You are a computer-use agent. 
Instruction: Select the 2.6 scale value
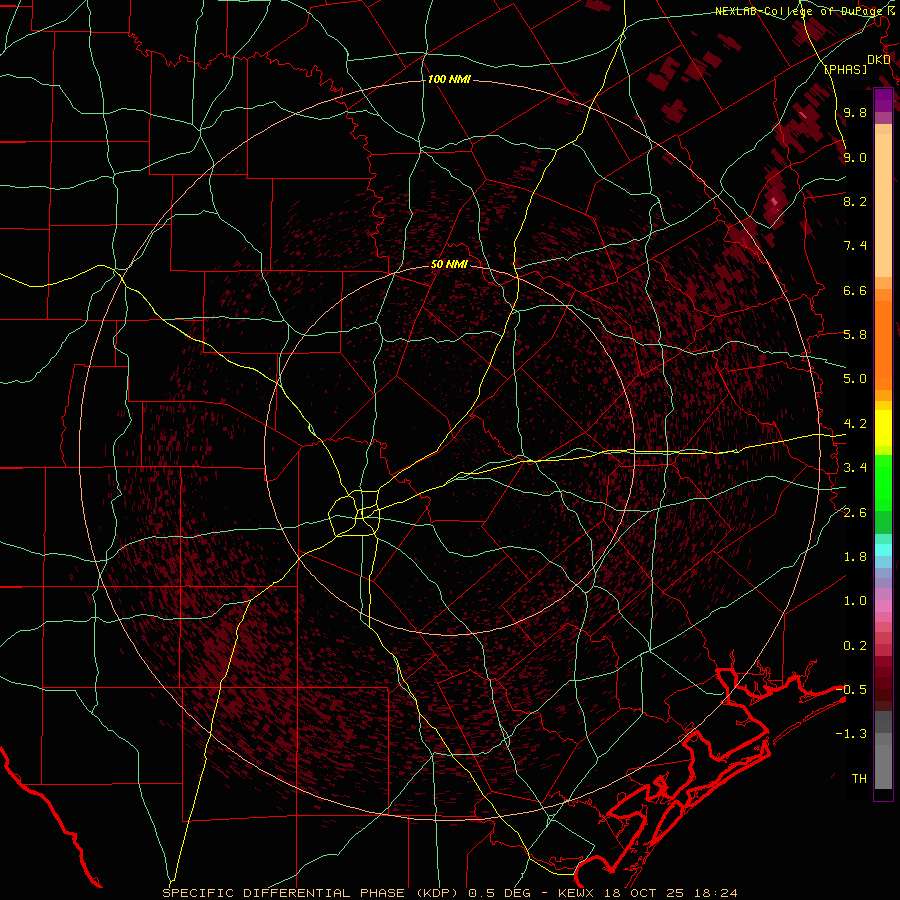tap(855, 513)
